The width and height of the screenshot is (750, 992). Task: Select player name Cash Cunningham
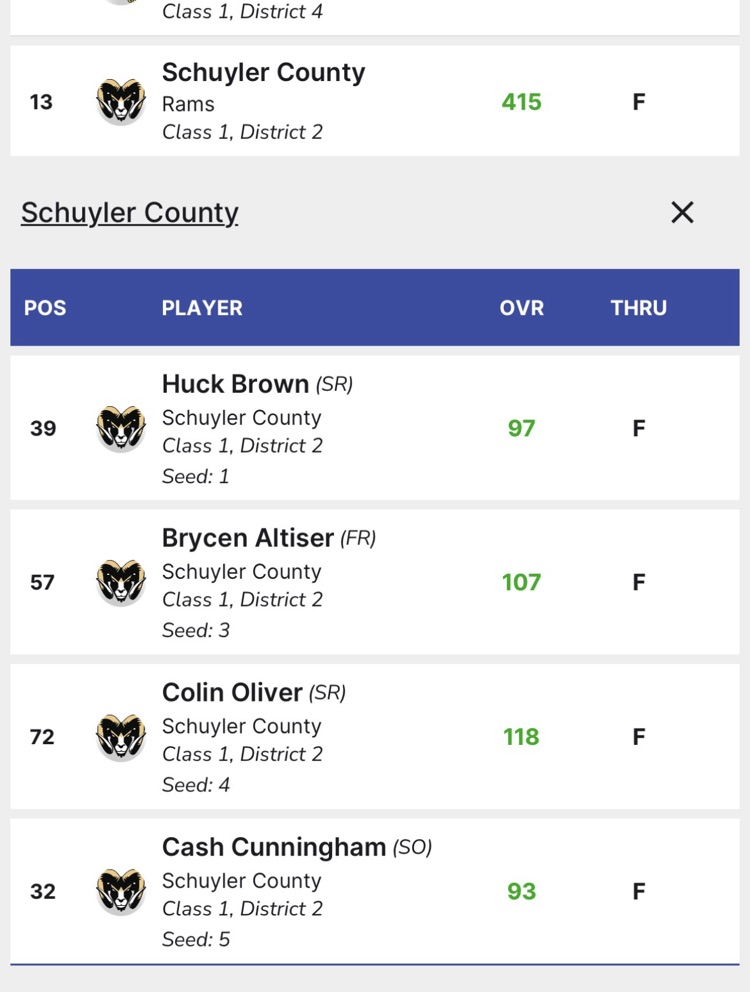(x=274, y=847)
